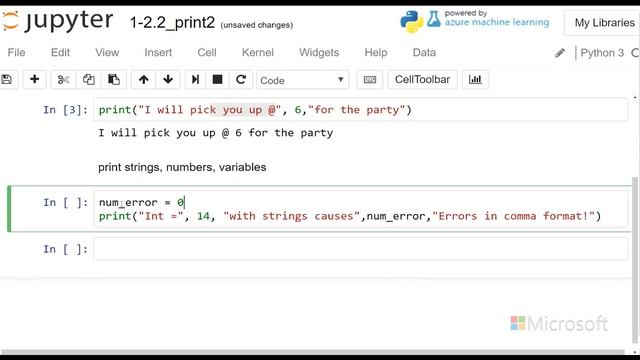The height and width of the screenshot is (360, 640).
Task: Open command palette keyboard icon
Action: pyautogui.click(x=370, y=79)
